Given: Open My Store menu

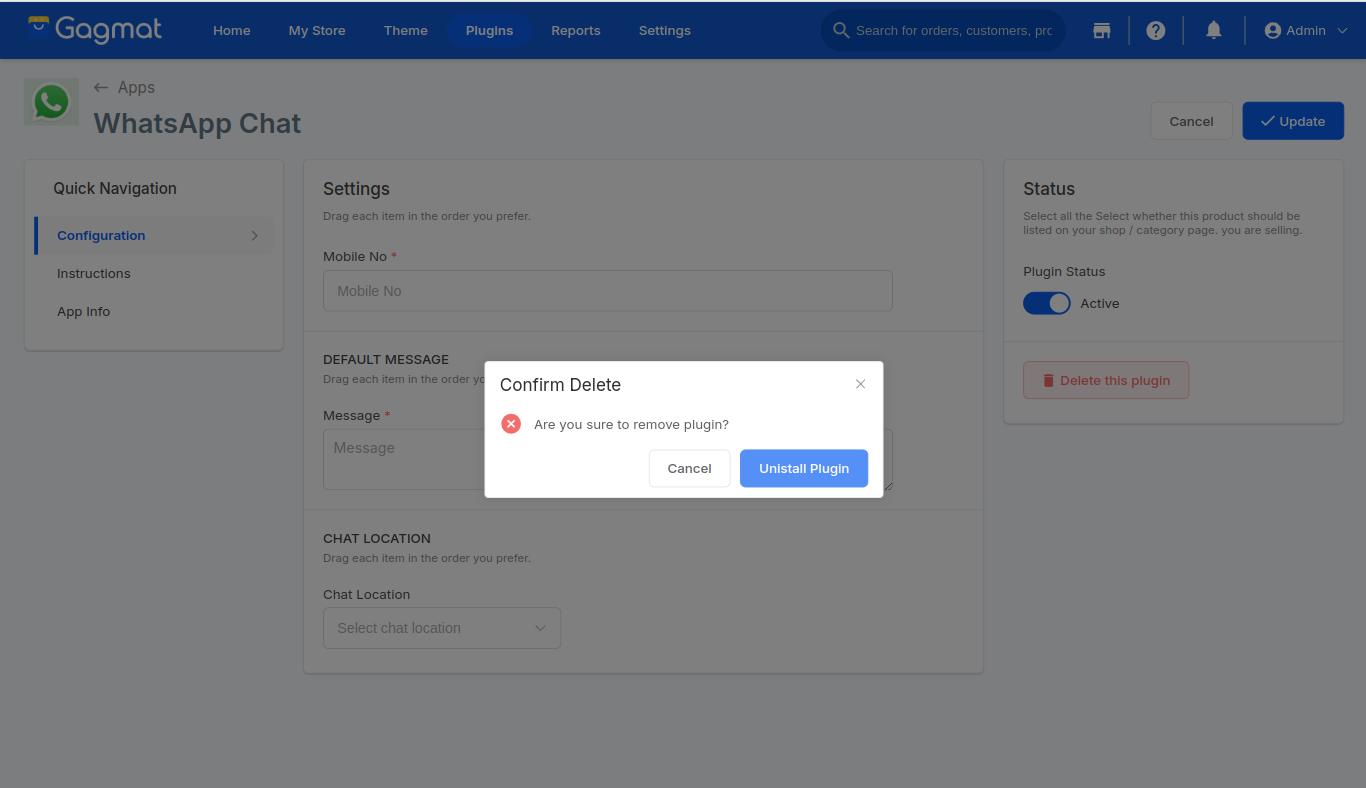Looking at the screenshot, I should click(317, 31).
